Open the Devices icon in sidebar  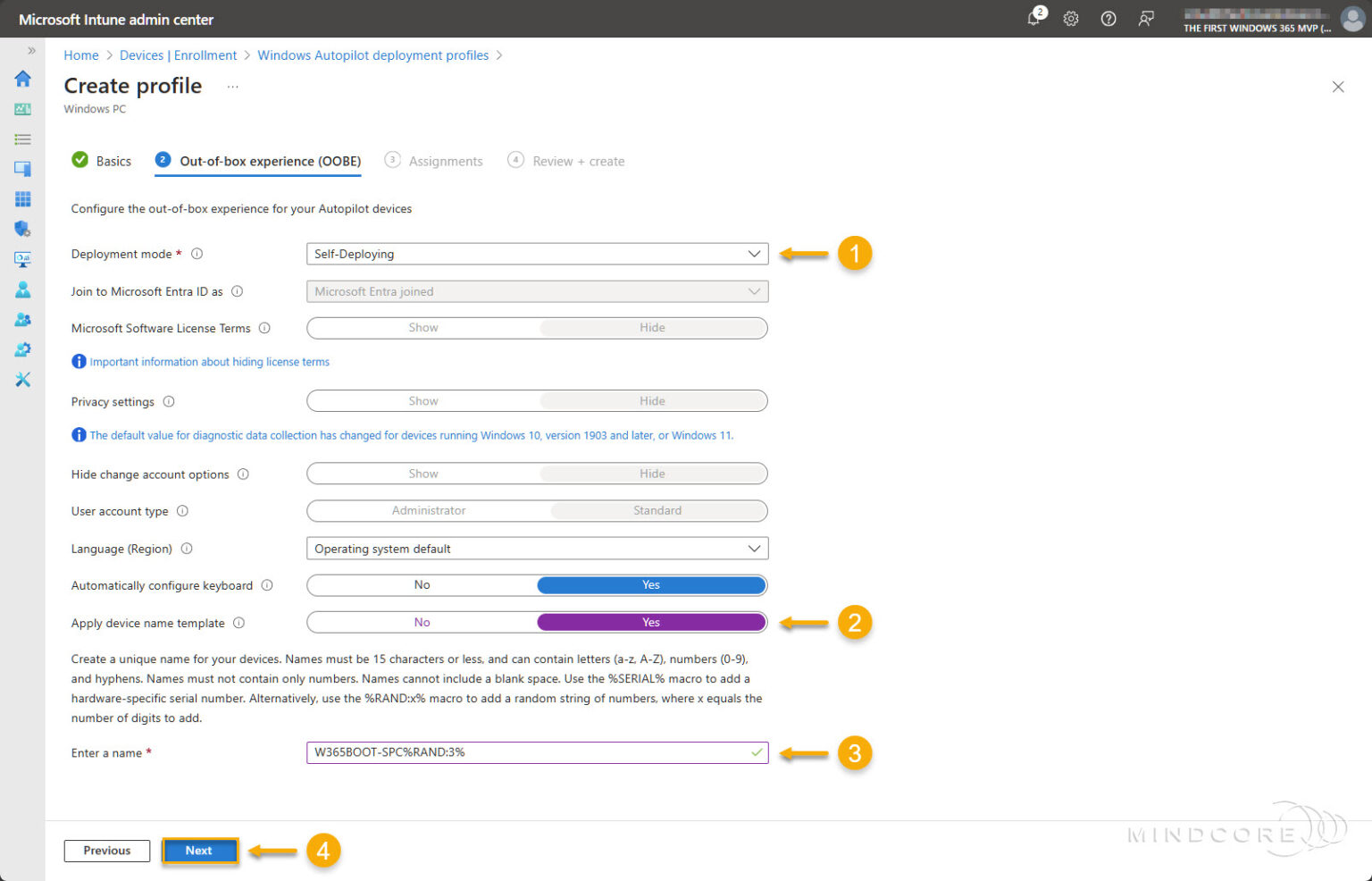[x=23, y=169]
